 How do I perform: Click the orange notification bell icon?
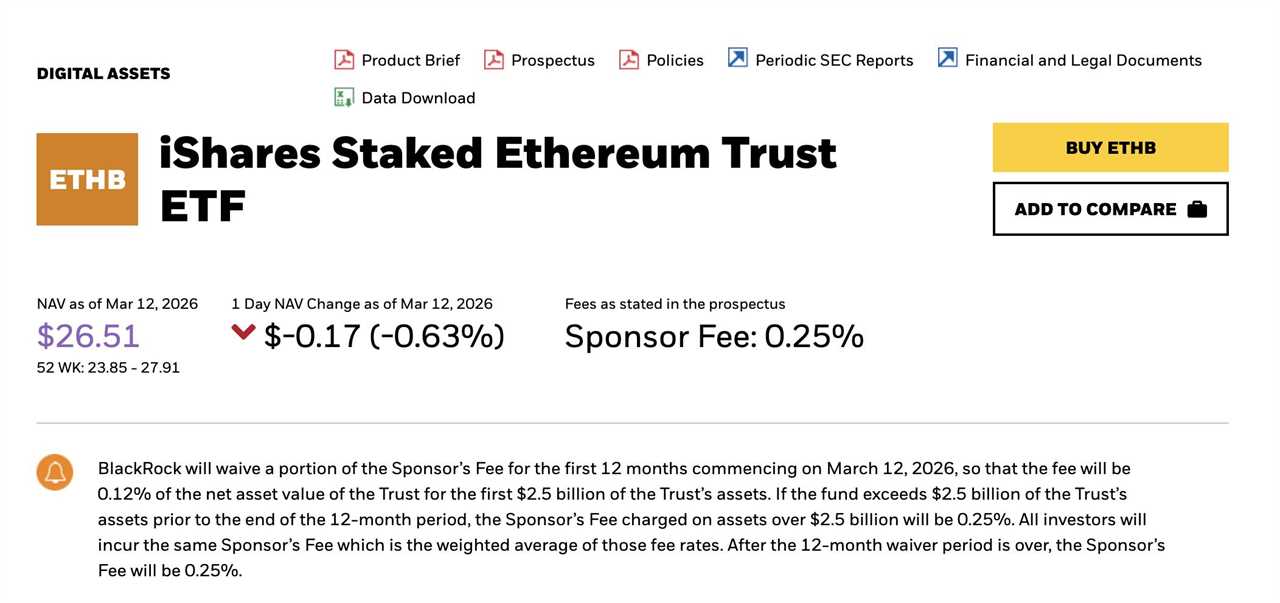click(55, 472)
